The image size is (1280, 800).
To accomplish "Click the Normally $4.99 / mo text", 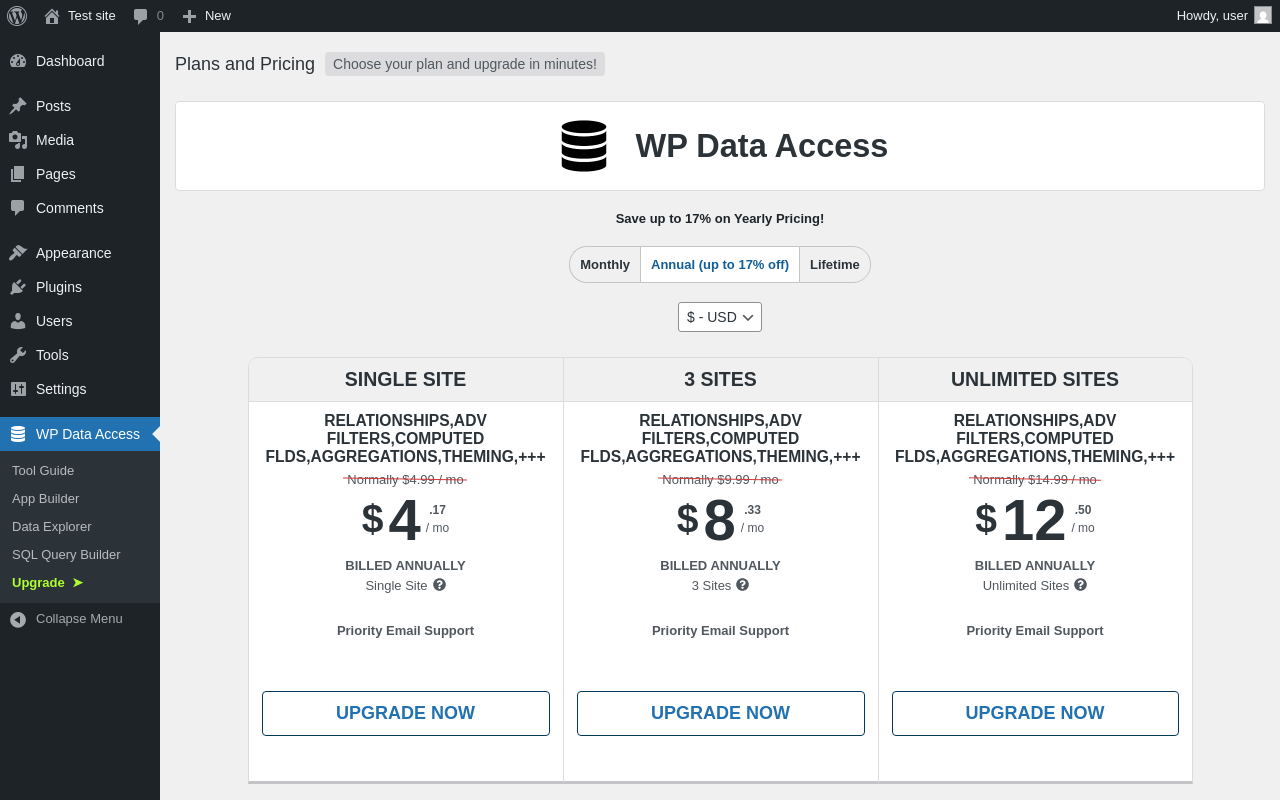I will [x=406, y=480].
